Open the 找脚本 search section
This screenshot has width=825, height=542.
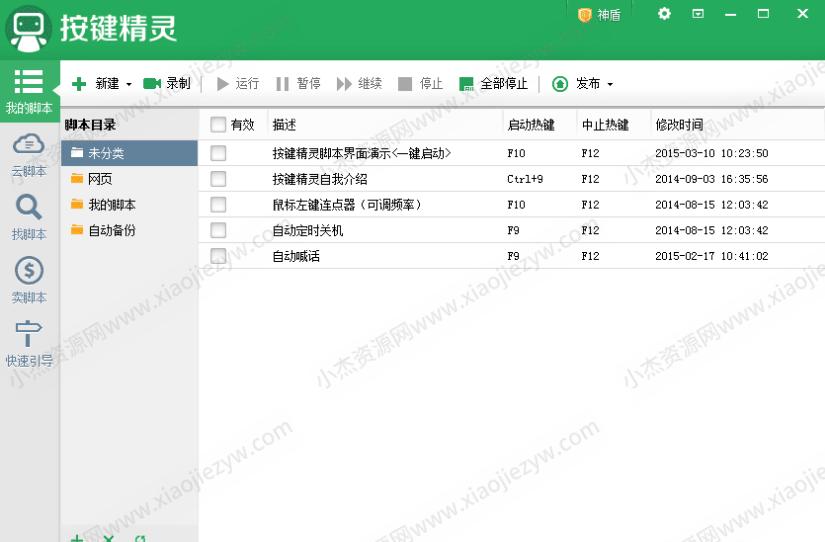point(29,217)
